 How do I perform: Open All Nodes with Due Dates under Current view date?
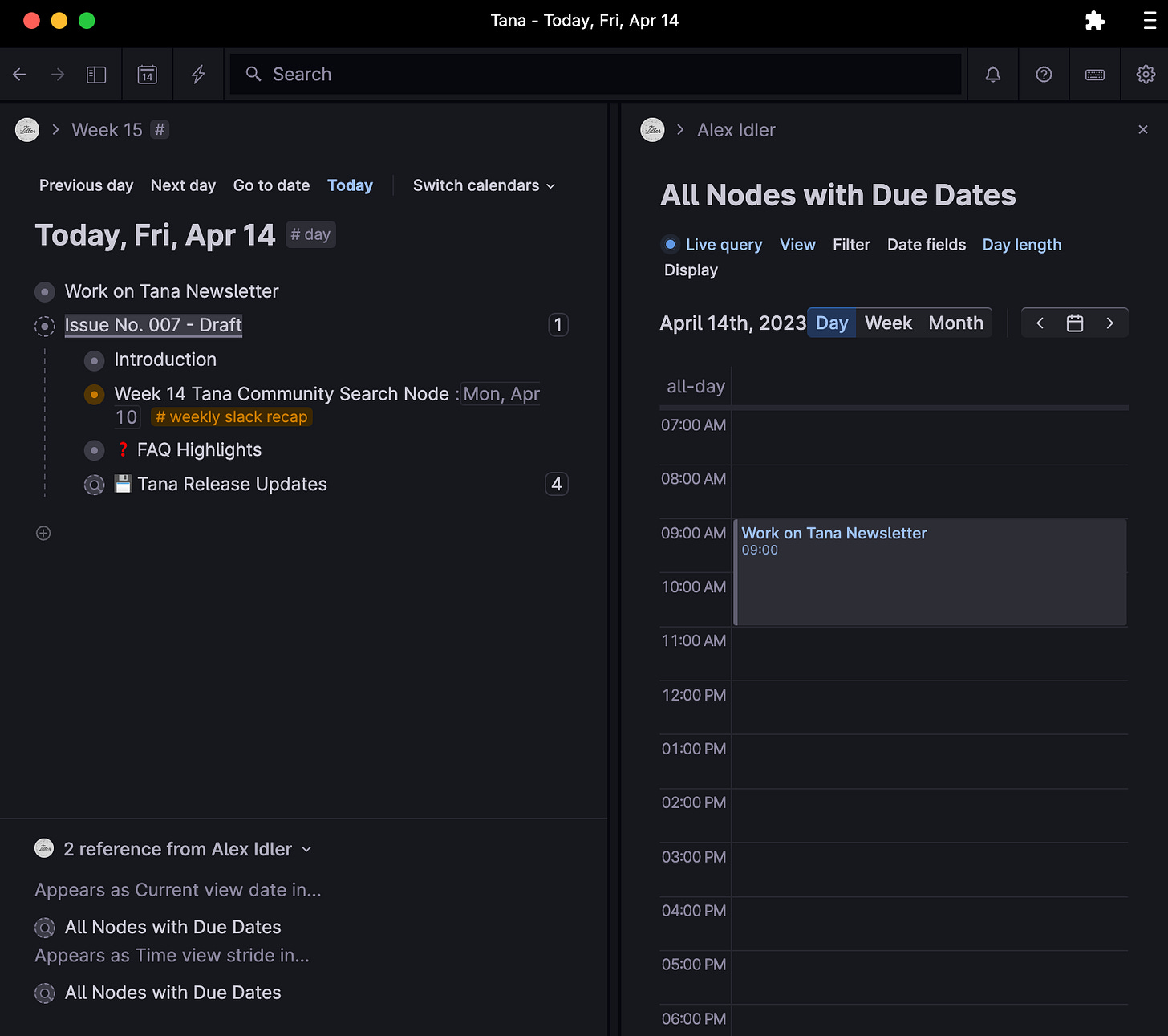tap(172, 927)
